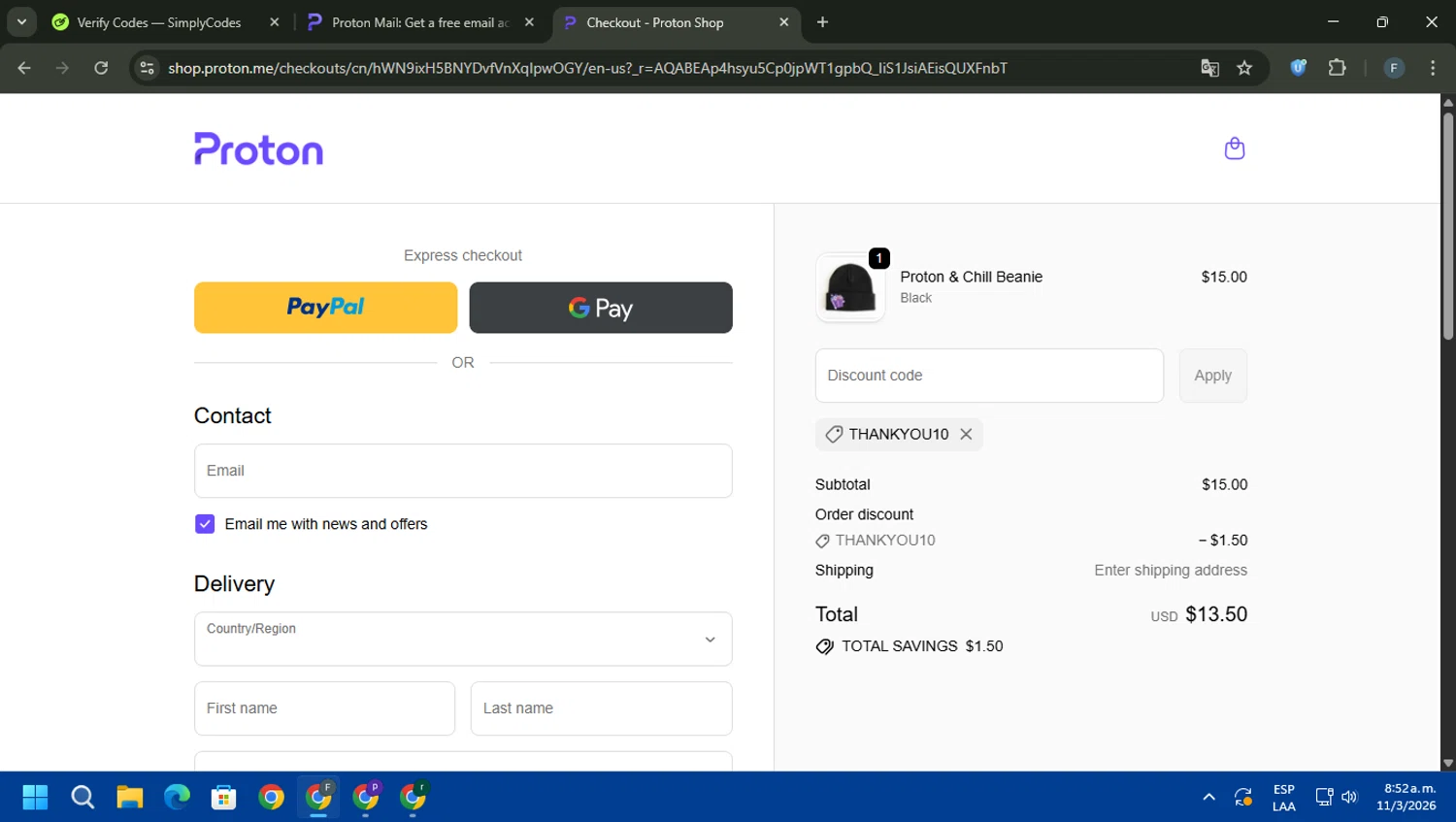Open the network display tray icon
The width and height of the screenshot is (1456, 822).
coord(1324,798)
